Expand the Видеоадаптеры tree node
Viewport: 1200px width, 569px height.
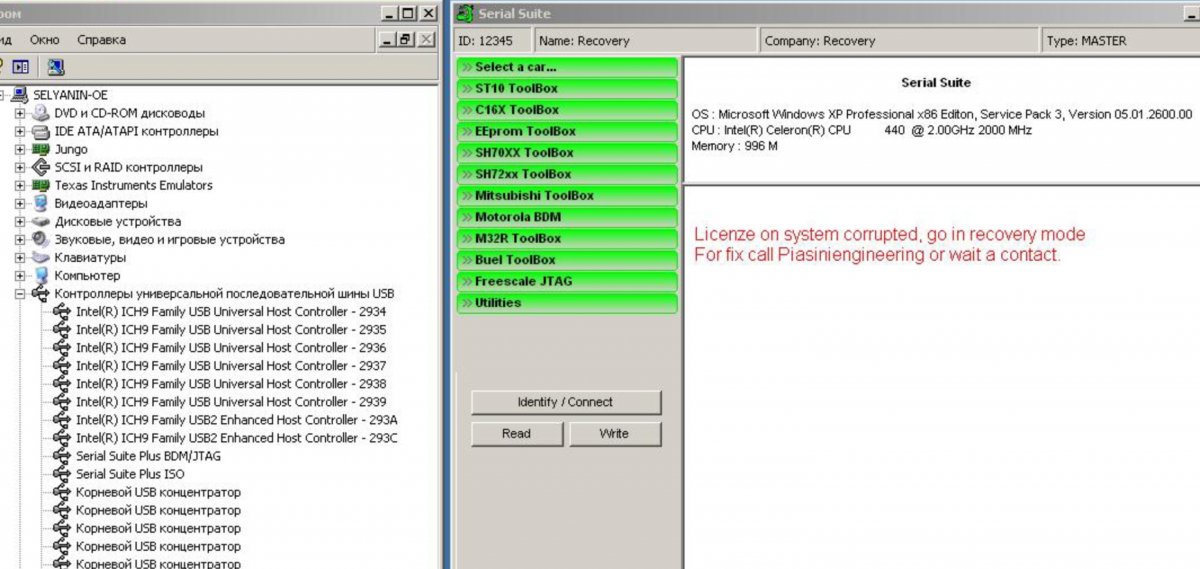(20, 203)
